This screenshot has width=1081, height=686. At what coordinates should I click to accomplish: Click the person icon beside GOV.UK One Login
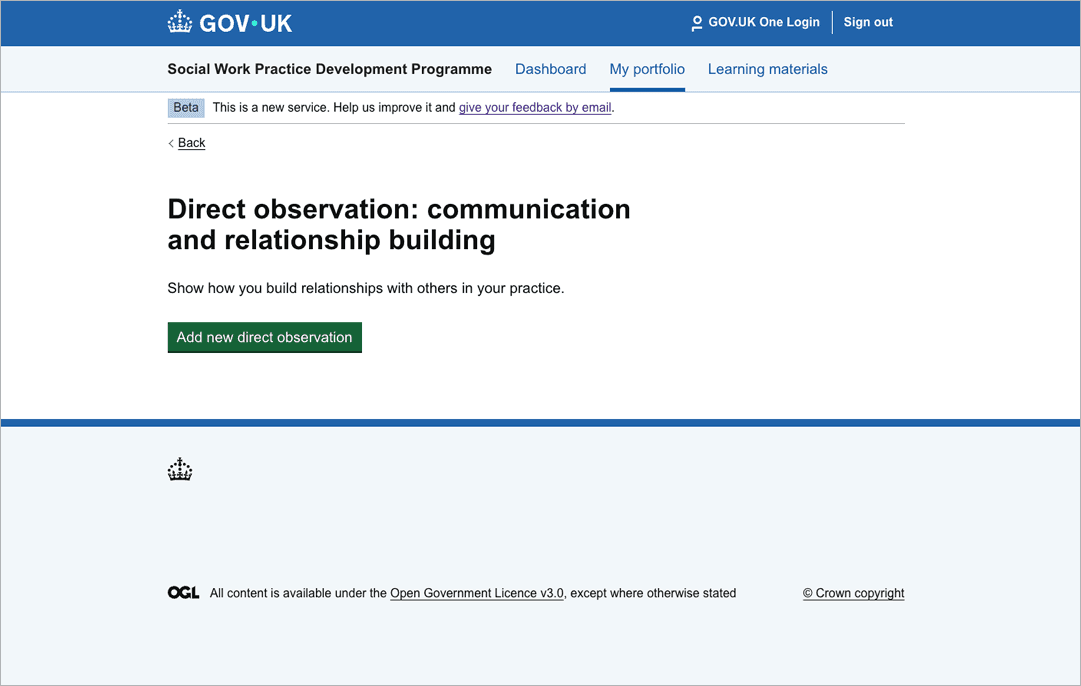pyautogui.click(x=696, y=22)
